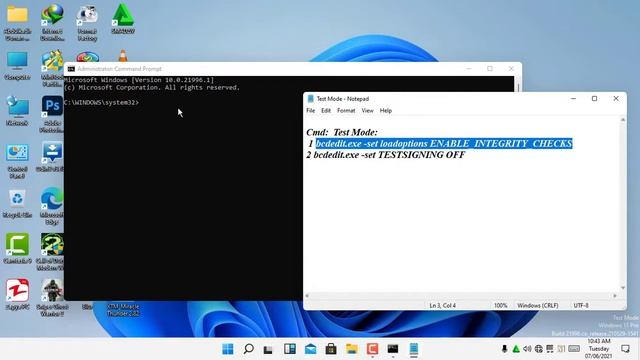Image resolution: width=640 pixels, height=360 pixels.
Task: Open touch keyboard tray icon
Action: [x=574, y=349]
